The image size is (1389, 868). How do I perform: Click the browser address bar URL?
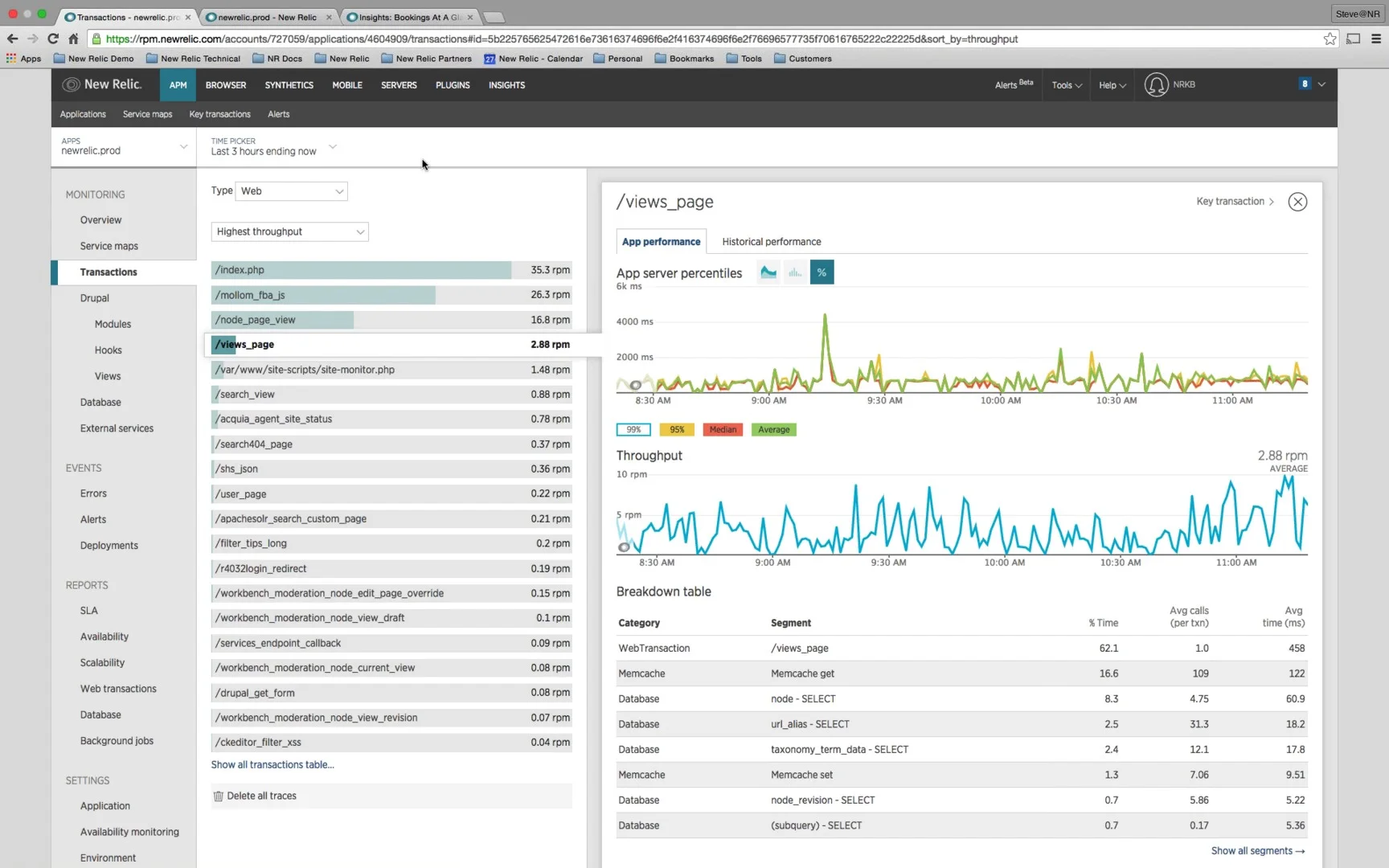point(561,39)
